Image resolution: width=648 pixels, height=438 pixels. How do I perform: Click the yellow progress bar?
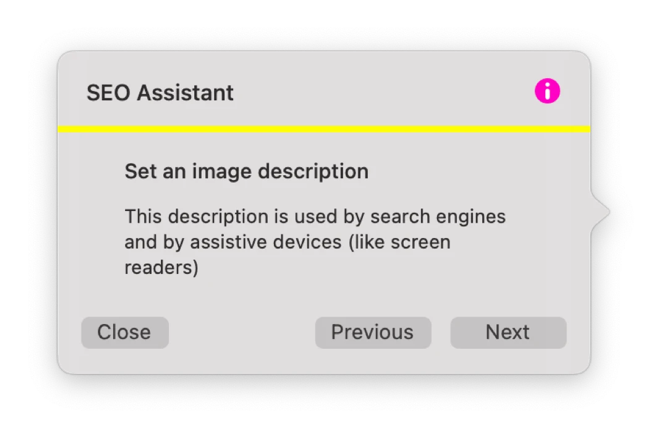coord(324,129)
